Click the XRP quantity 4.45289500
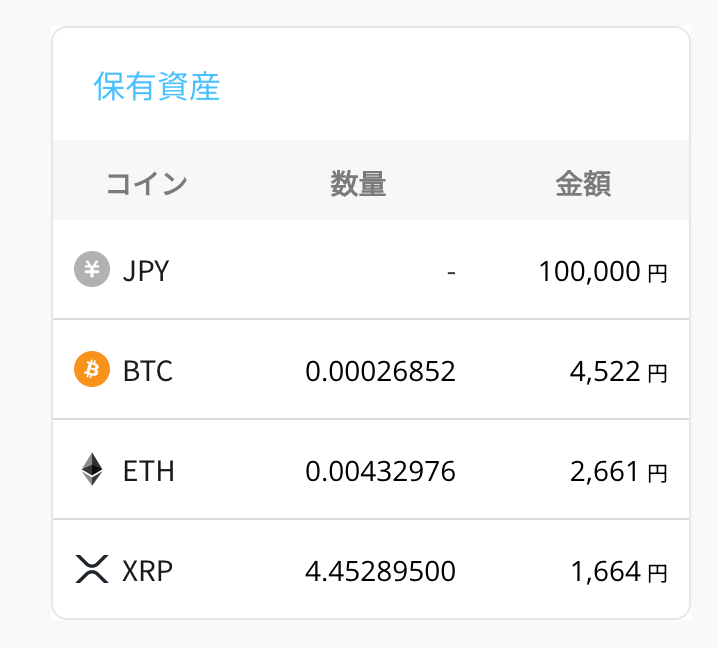Viewport: 718px width, 648px height. click(x=380, y=572)
